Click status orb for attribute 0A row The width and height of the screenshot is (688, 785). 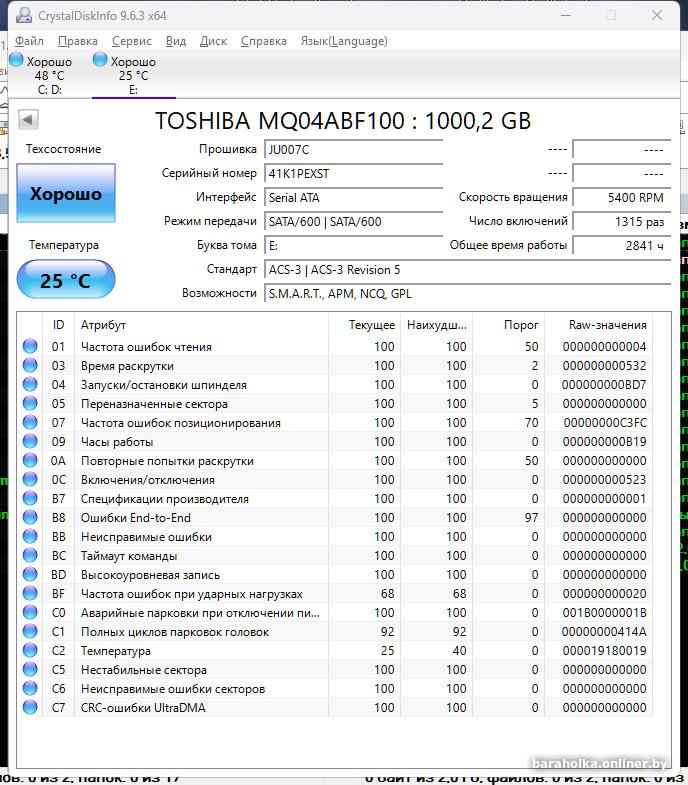pyautogui.click(x=30, y=460)
